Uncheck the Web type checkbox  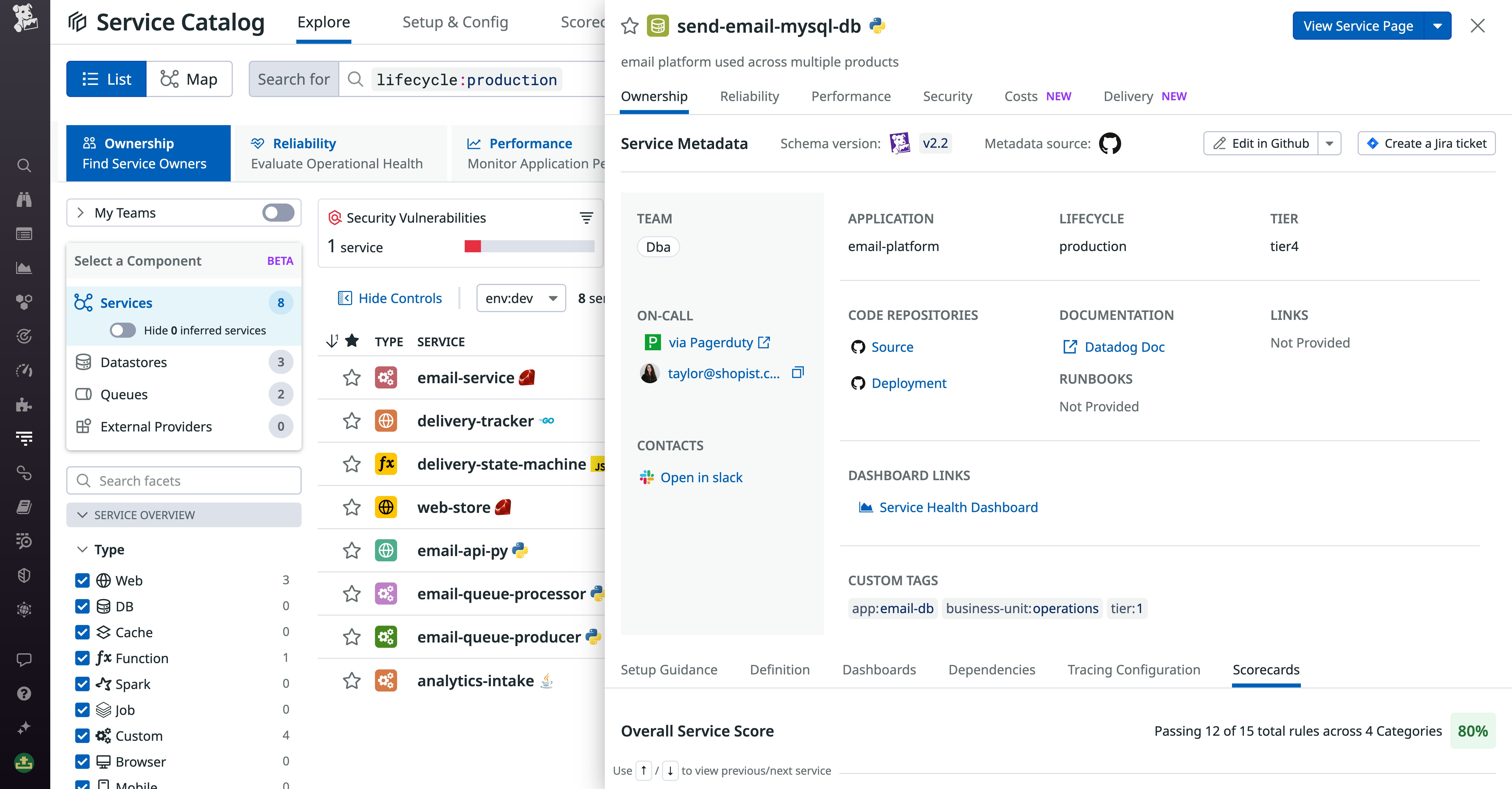pyautogui.click(x=83, y=581)
